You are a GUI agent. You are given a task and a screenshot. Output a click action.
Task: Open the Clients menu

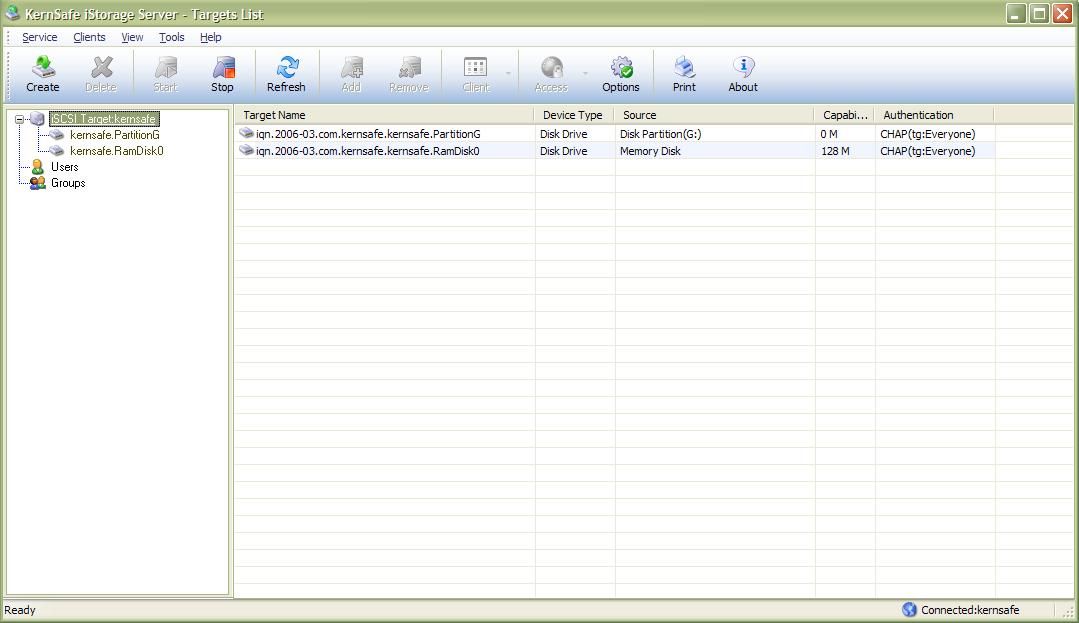[x=89, y=37]
